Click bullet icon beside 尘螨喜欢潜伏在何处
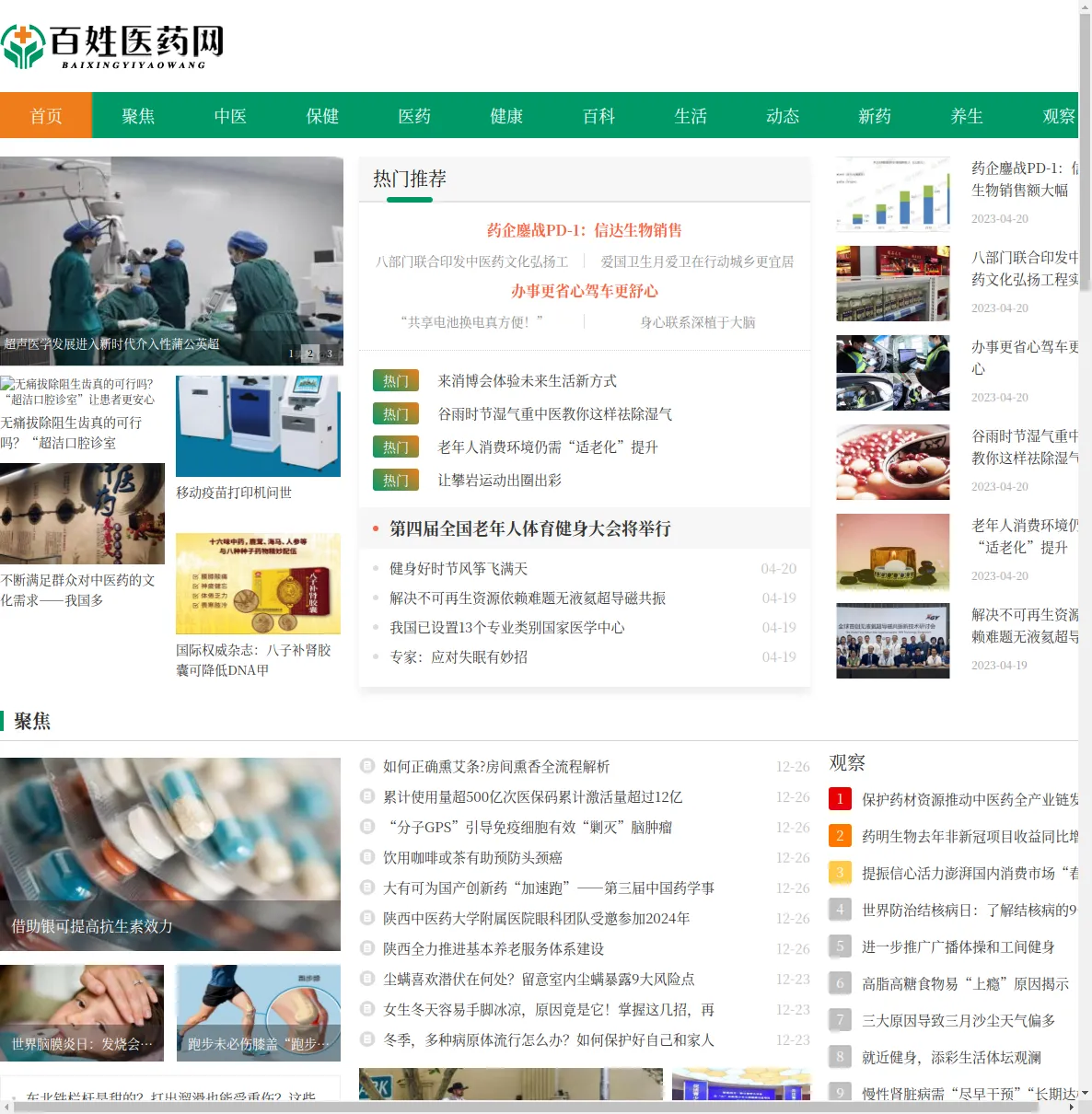The height and width of the screenshot is (1114, 1092). pos(367,979)
